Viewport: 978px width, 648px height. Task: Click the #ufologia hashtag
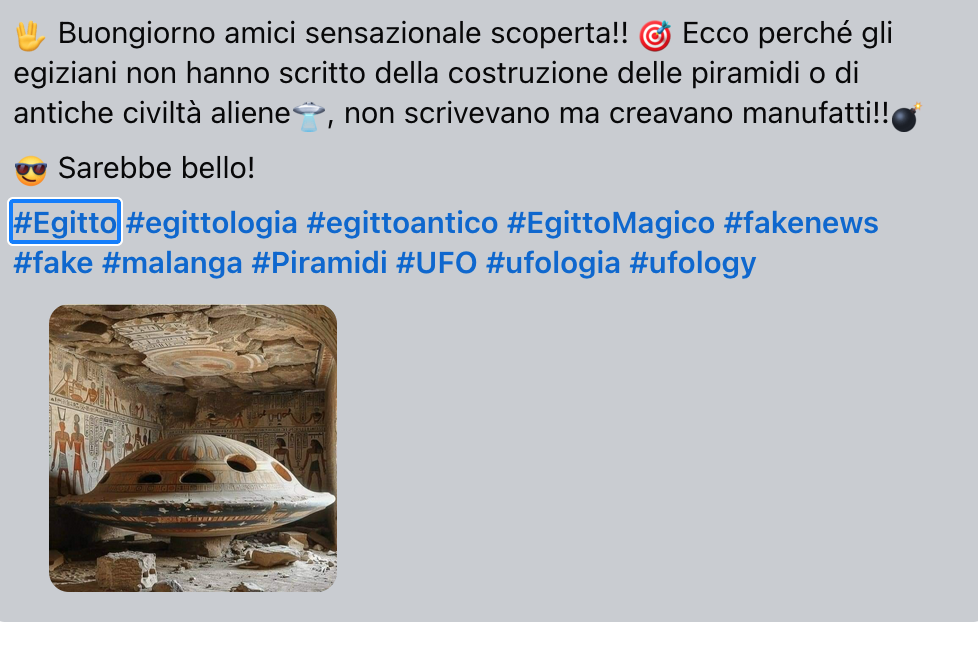(x=553, y=263)
